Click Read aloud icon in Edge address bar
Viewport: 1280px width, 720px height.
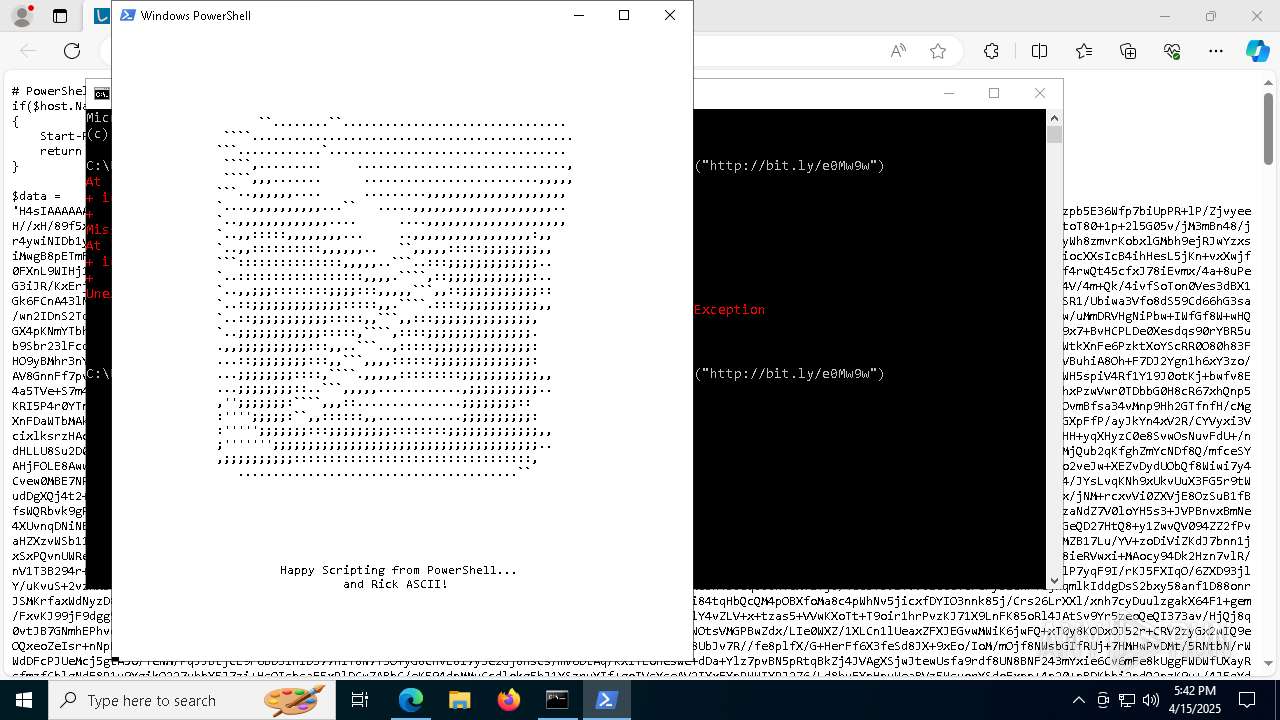pos(898,51)
